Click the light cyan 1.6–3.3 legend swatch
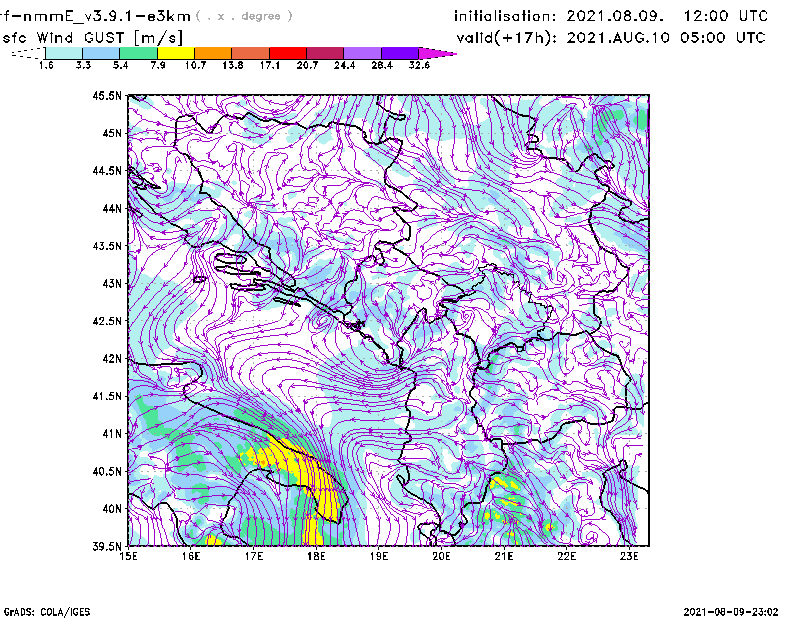 [64, 53]
